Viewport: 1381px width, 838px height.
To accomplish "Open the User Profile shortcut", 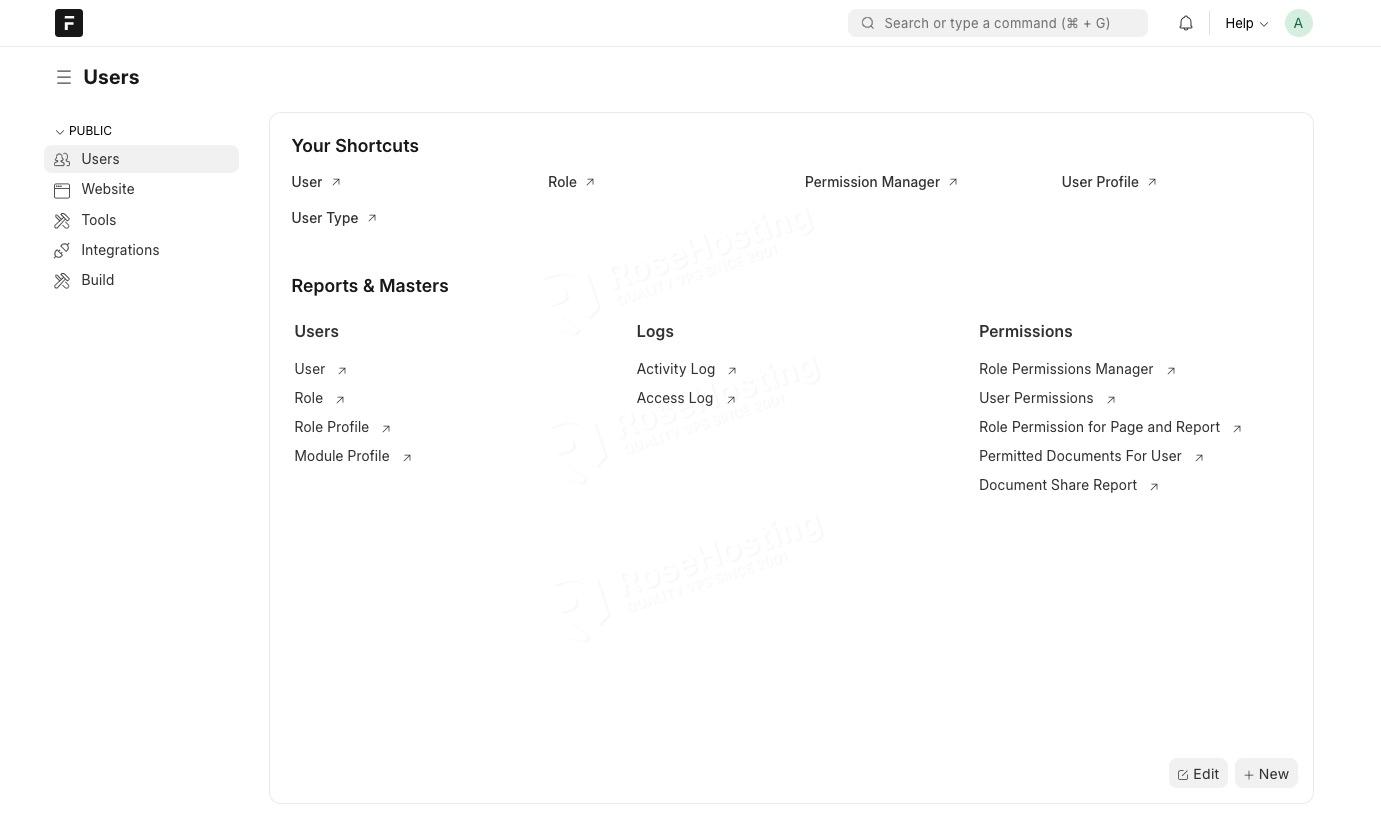I will pos(1099,182).
